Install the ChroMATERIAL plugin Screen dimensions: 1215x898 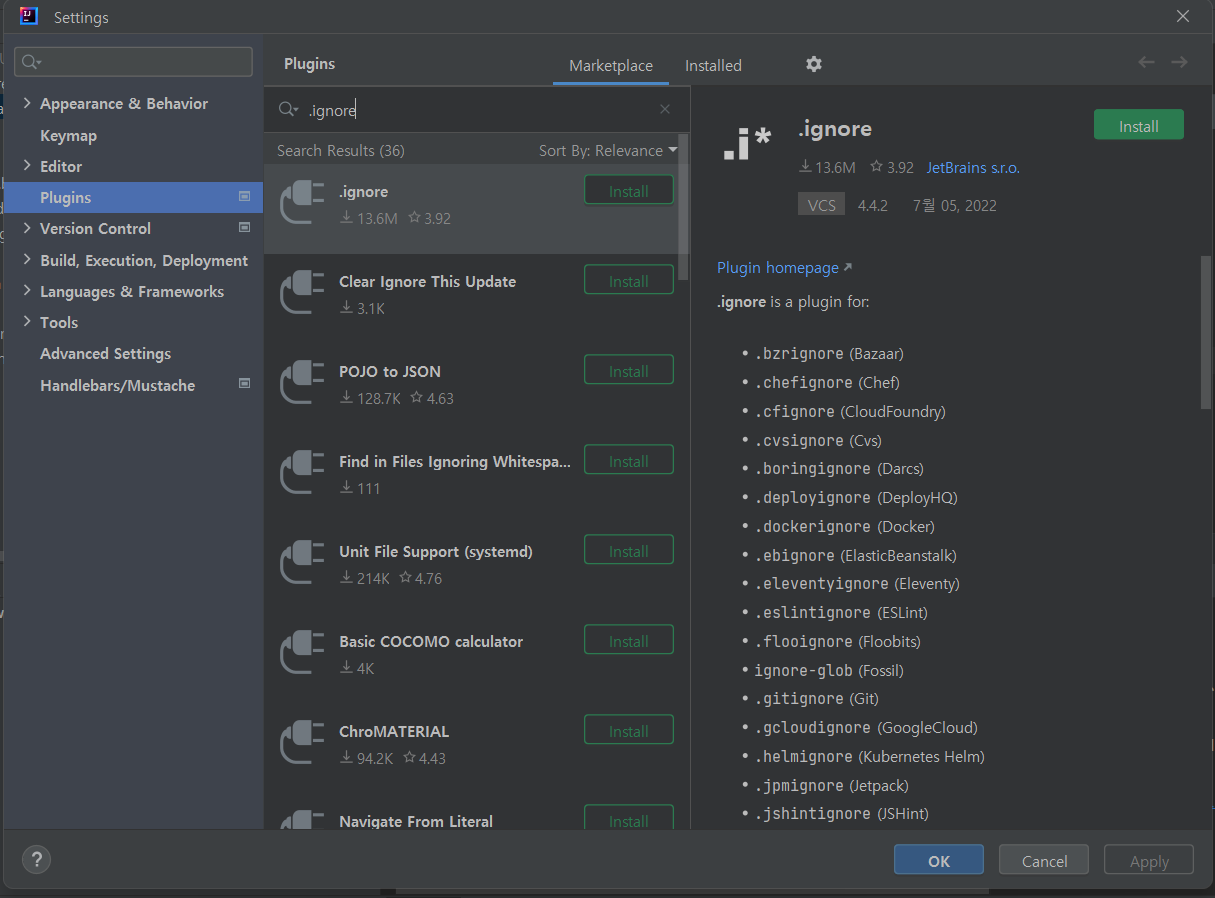[x=629, y=731]
